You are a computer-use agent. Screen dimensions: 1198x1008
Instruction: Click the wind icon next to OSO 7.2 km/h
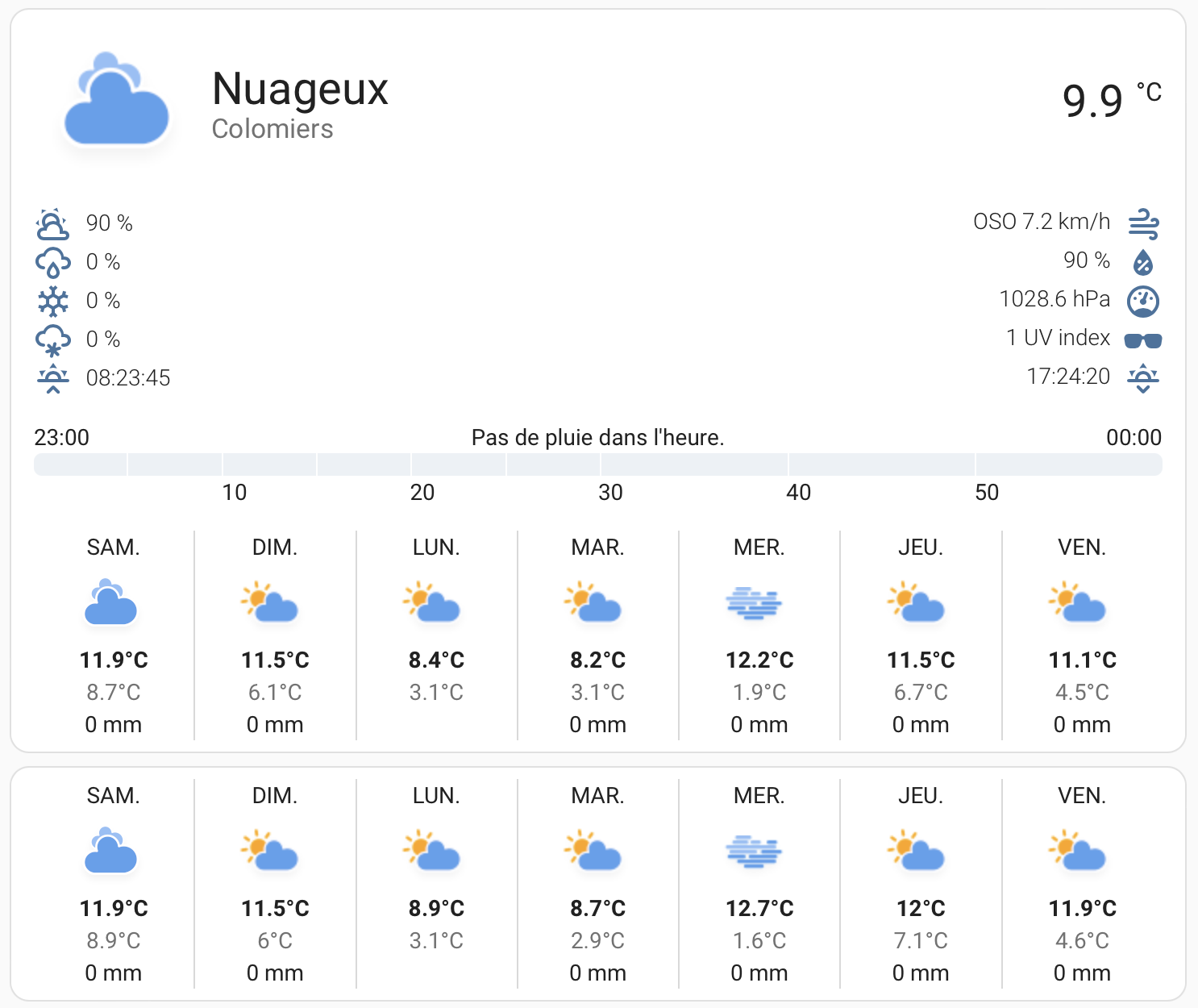[1143, 223]
